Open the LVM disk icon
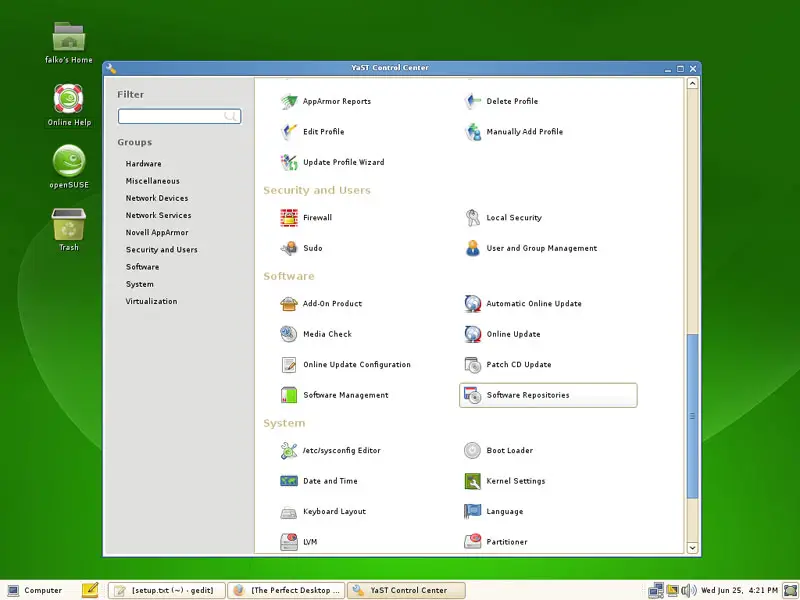 pyautogui.click(x=289, y=542)
